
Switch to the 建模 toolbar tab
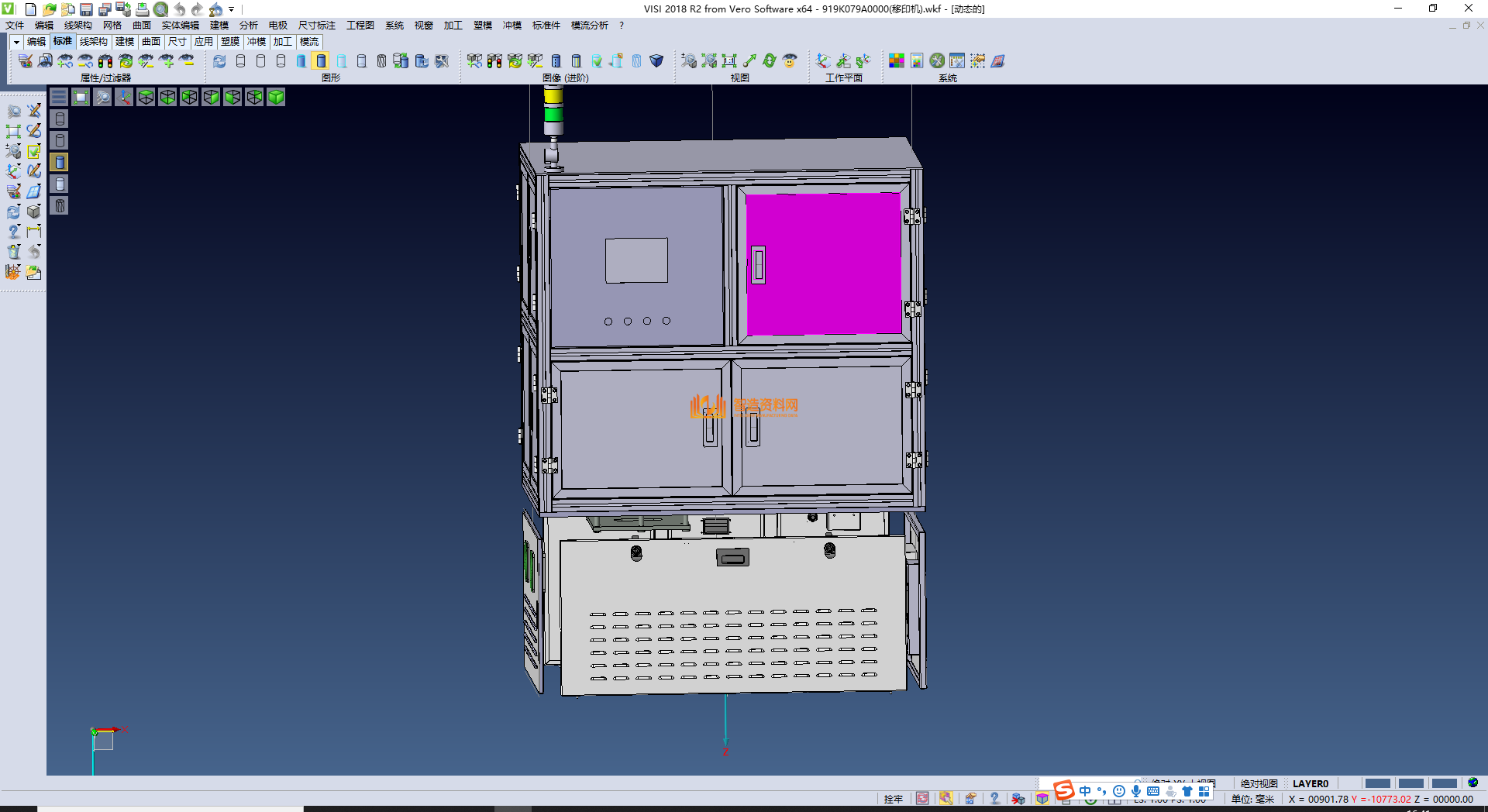pos(125,42)
